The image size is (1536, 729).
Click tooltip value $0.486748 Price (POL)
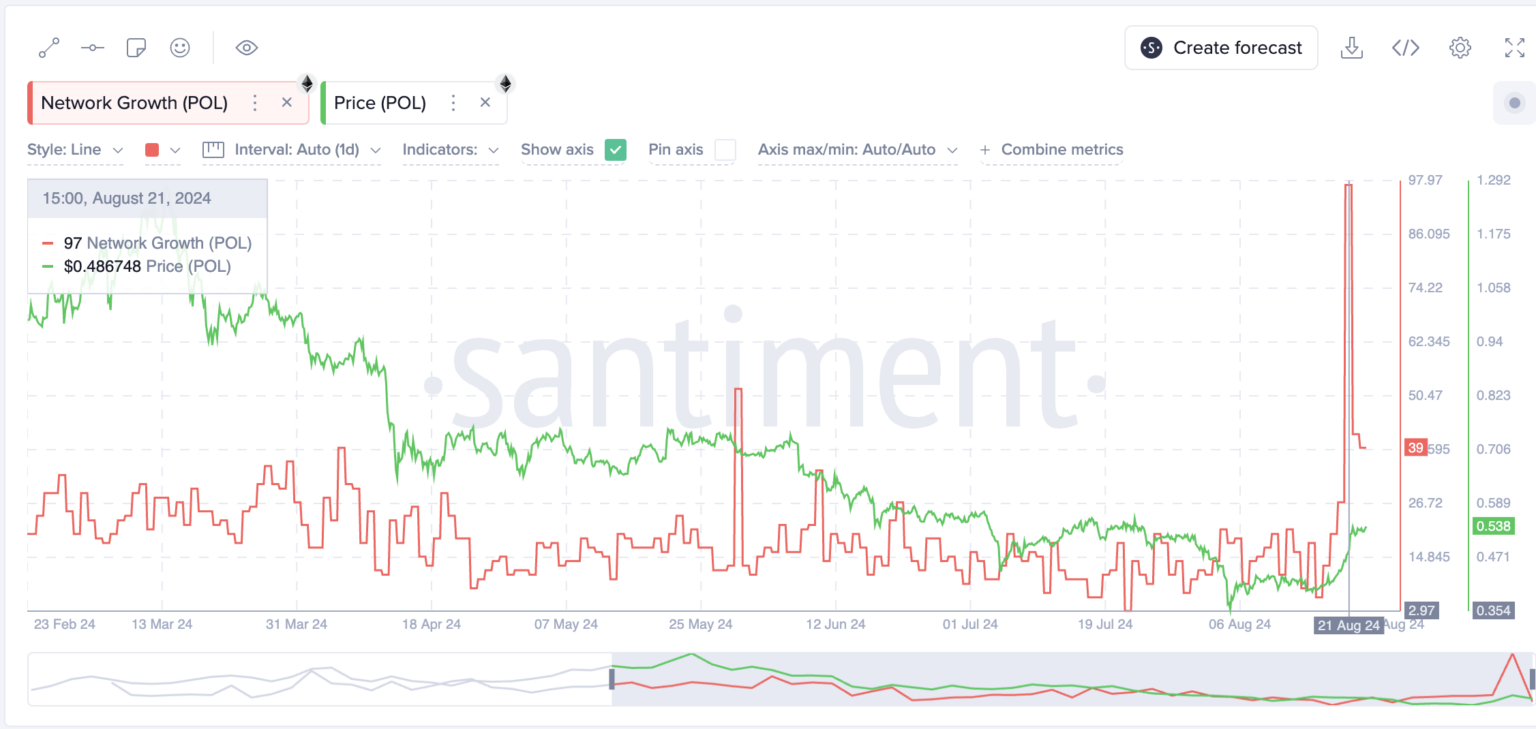[x=147, y=266]
